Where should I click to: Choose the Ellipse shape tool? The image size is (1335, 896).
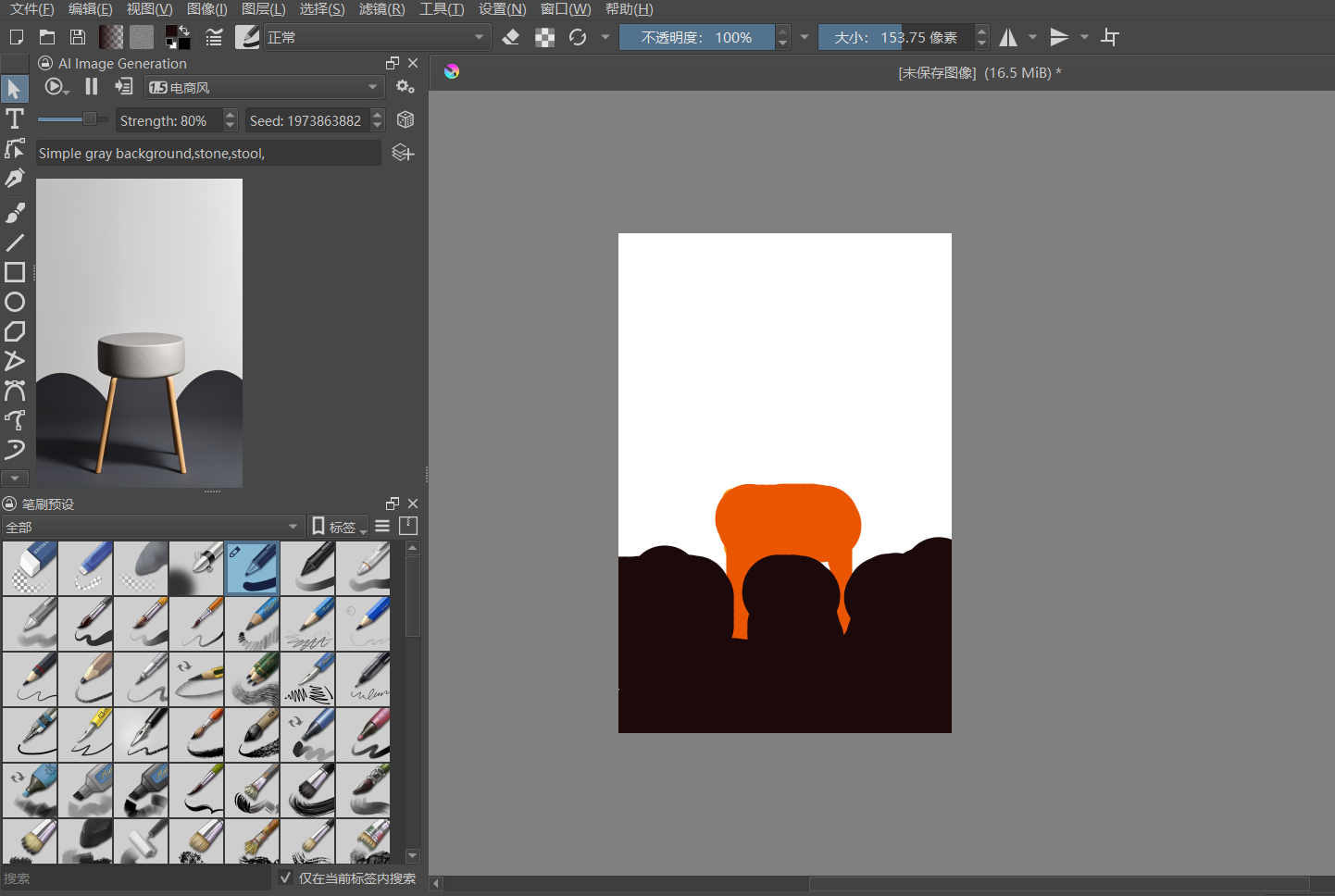click(x=15, y=302)
